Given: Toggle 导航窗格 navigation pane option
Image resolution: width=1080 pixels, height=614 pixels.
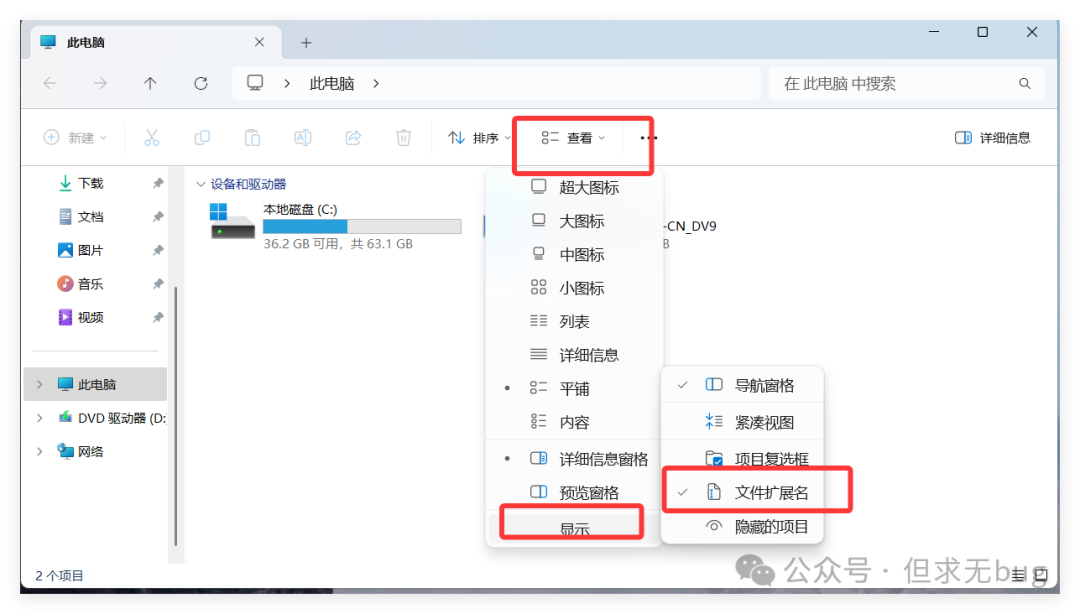Looking at the screenshot, I should (764, 385).
